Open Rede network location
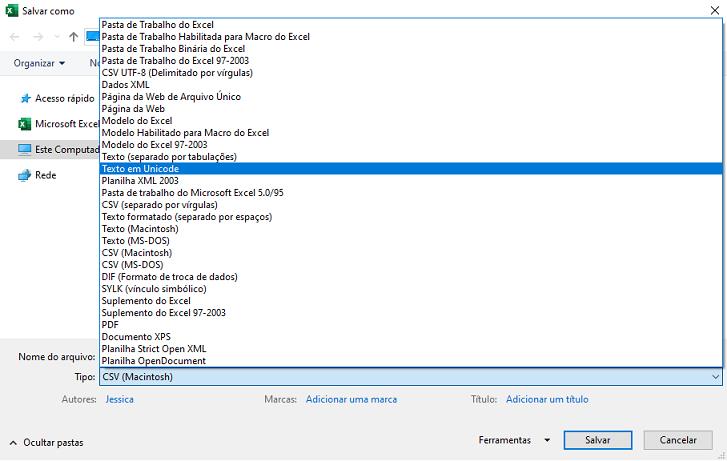Viewport: 727px width, 461px height. coord(45,175)
